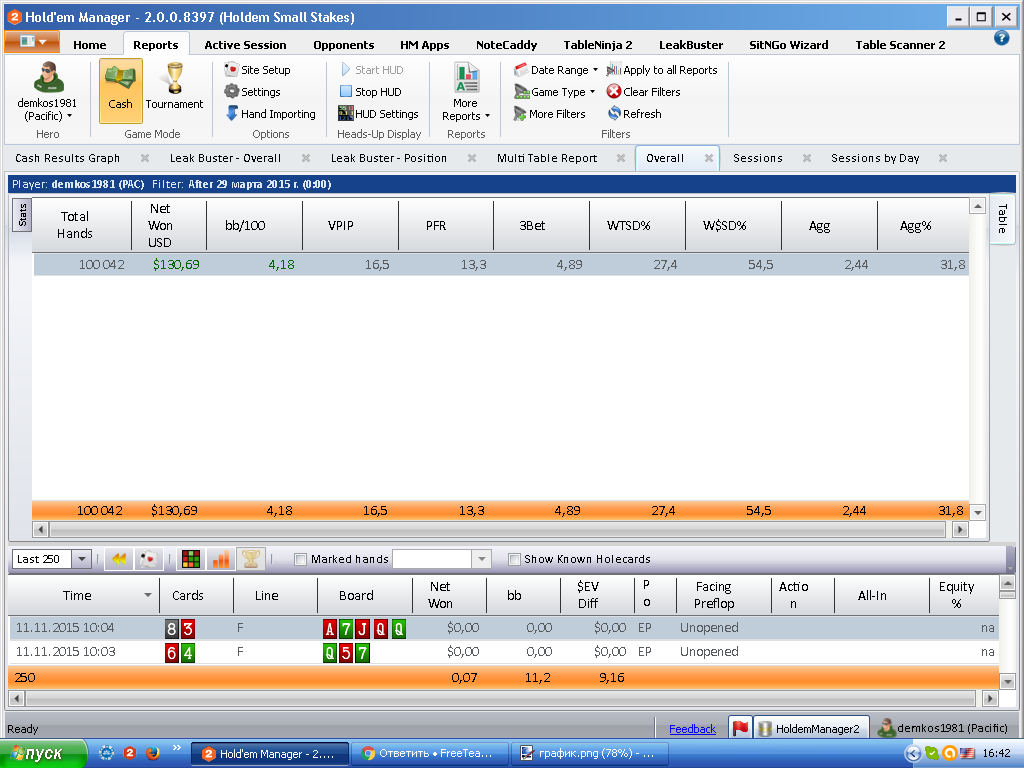This screenshot has height=768, width=1024.
Task: Close Leak Buster - Position tab
Action: (x=472, y=158)
